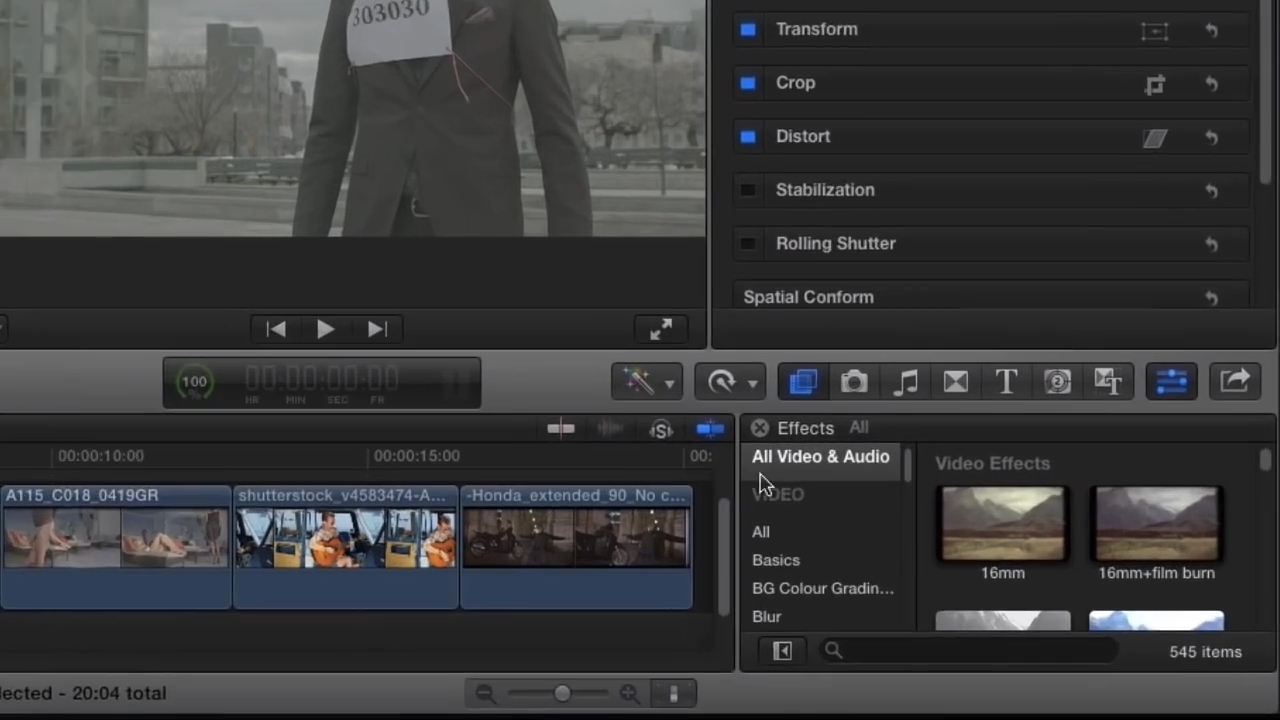1280x720 pixels.
Task: Select the Blur effects category
Action: point(767,617)
